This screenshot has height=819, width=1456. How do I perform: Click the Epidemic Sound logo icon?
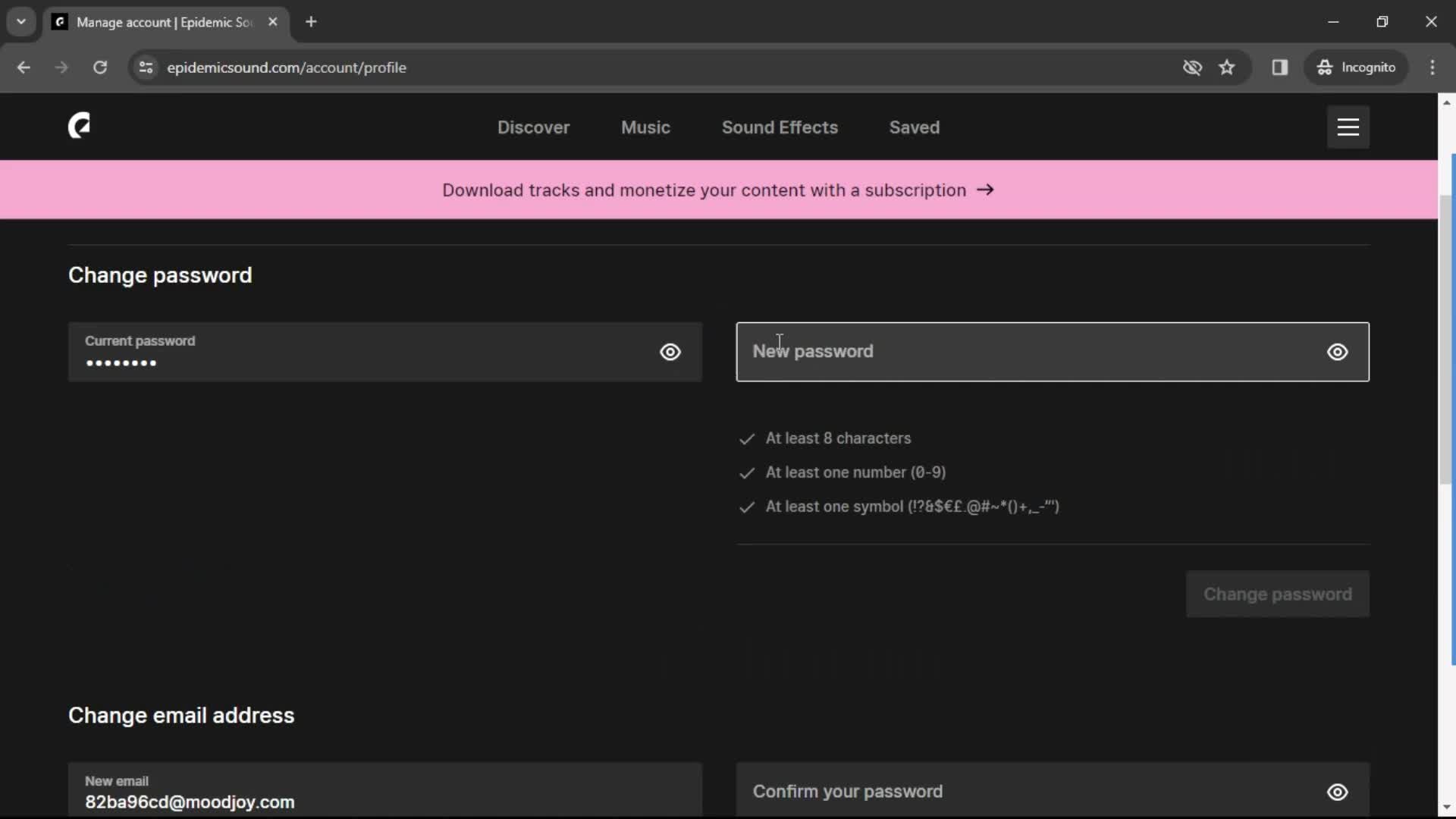(x=79, y=126)
